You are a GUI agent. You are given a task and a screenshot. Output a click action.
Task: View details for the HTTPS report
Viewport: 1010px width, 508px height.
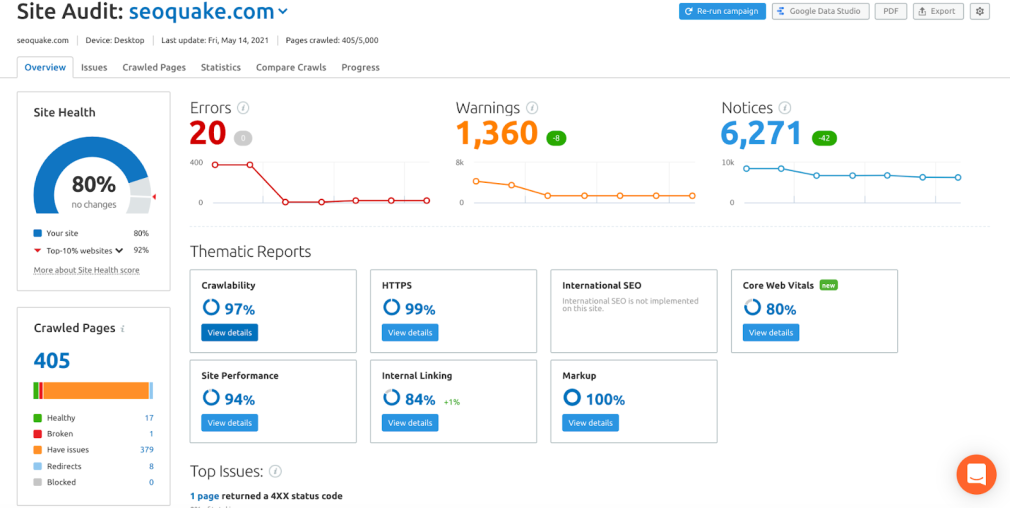(409, 332)
